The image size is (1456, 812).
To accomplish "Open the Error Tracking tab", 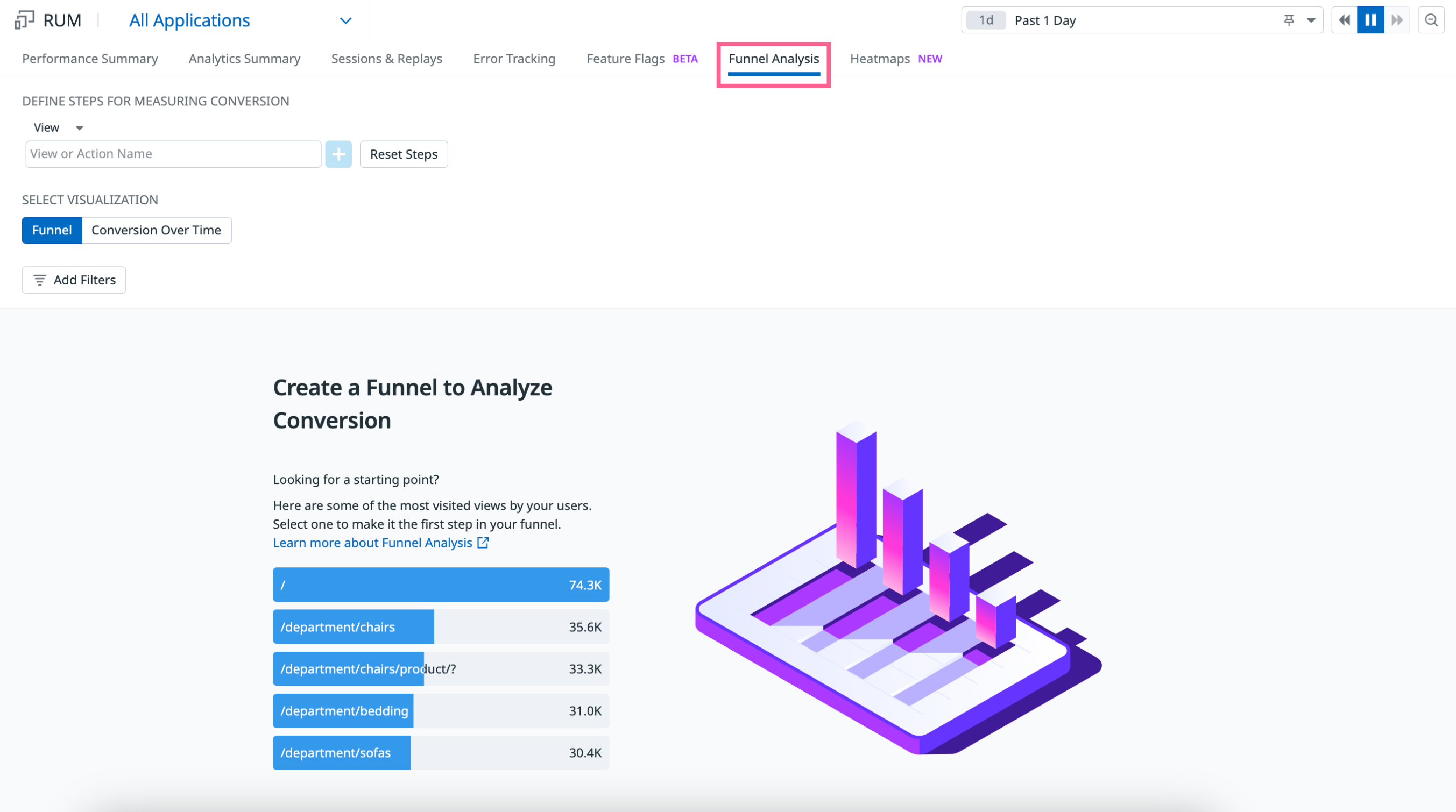I will click(x=514, y=59).
